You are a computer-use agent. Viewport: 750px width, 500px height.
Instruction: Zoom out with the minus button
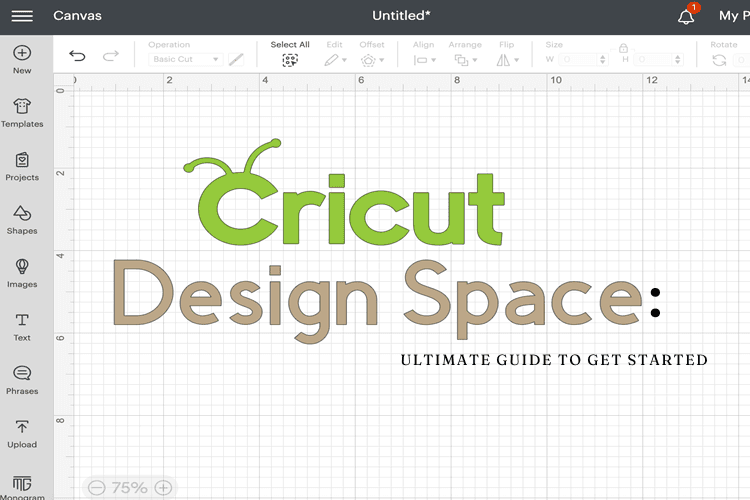97,488
